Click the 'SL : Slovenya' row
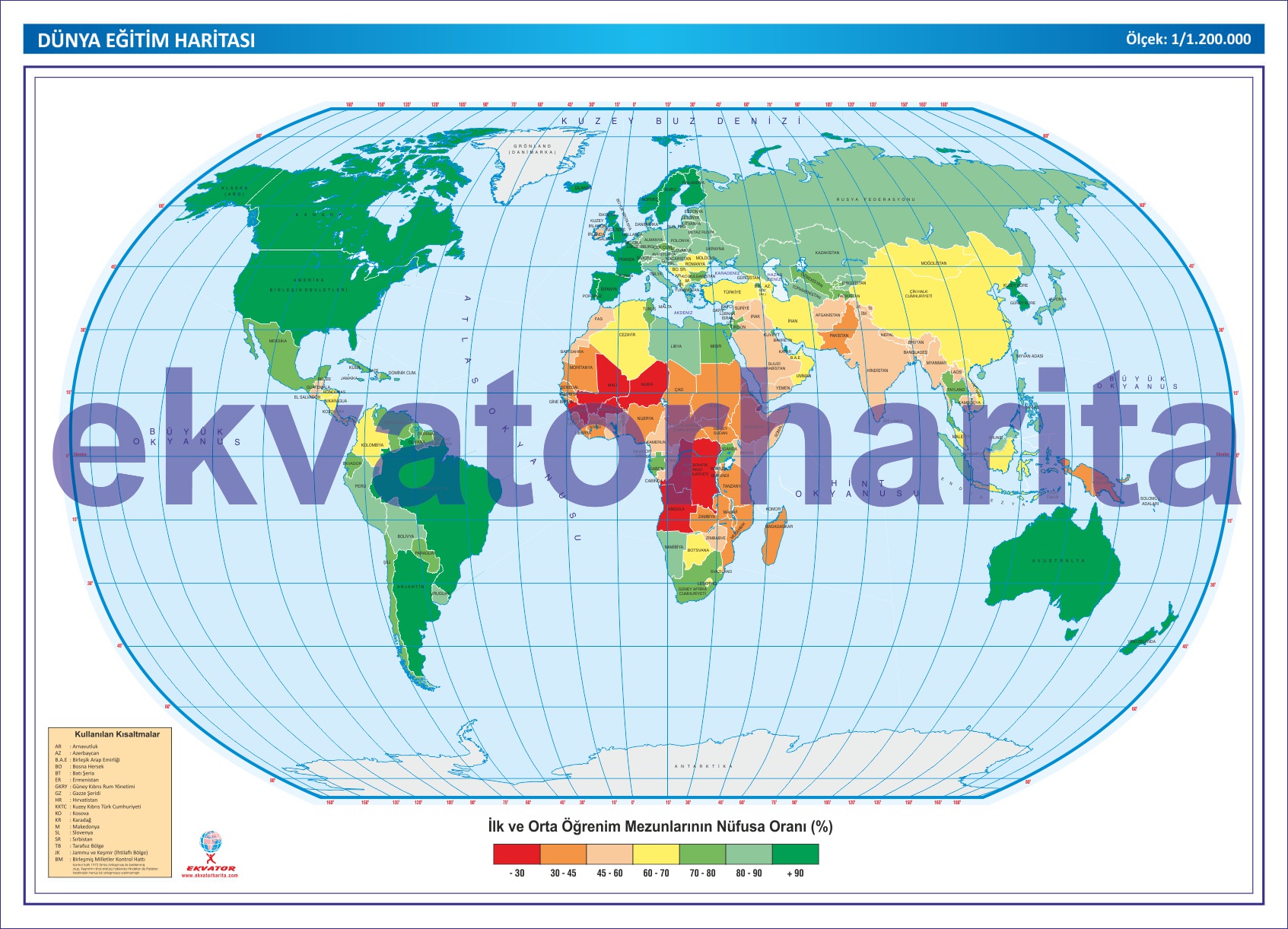The width and height of the screenshot is (1288, 929). click(75, 832)
